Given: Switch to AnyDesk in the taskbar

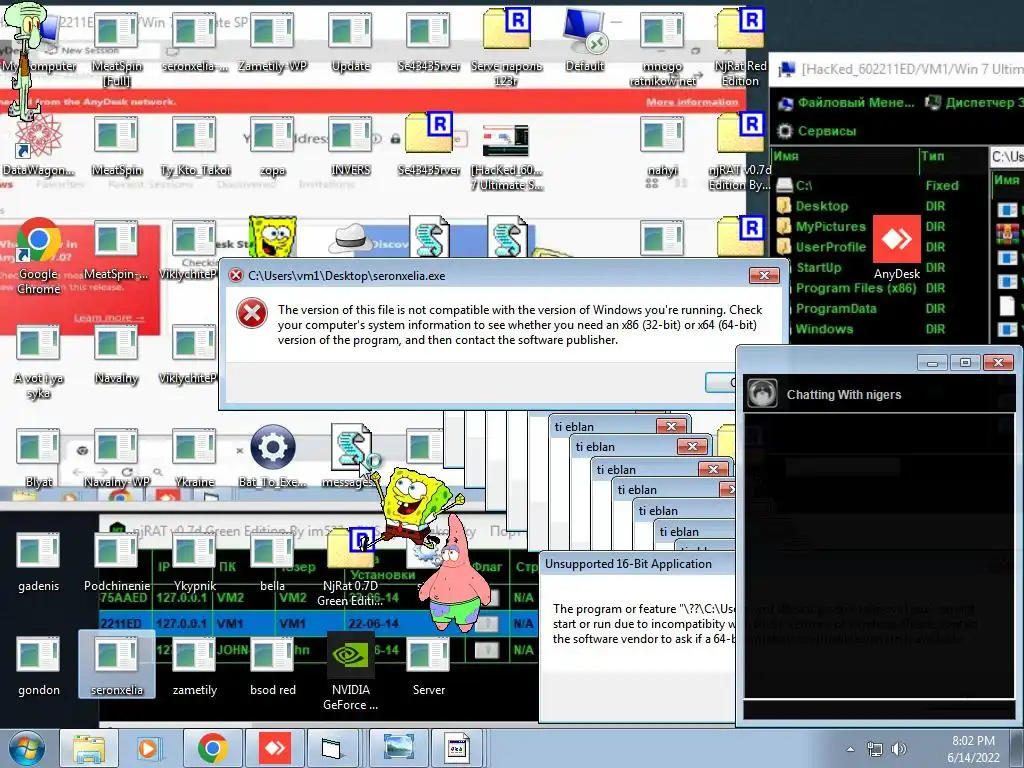Looking at the screenshot, I should [x=275, y=748].
